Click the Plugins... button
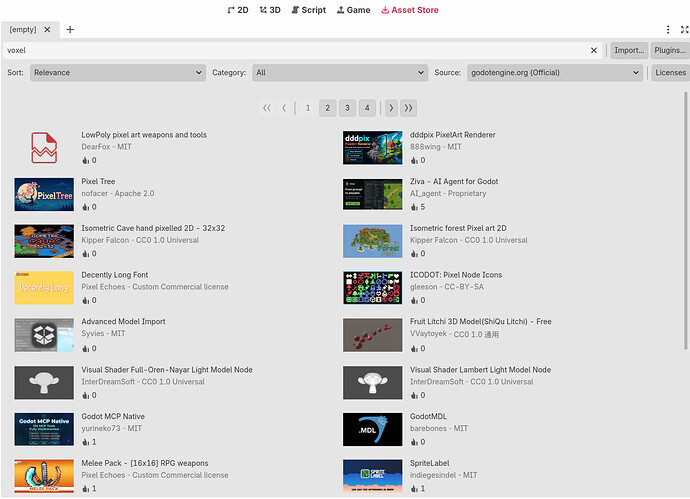Image resolution: width=690 pixels, height=499 pixels. [x=670, y=50]
